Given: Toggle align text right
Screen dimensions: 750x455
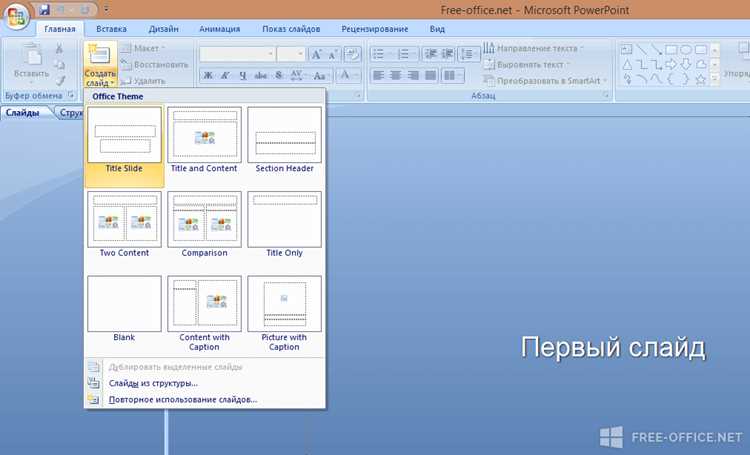Looking at the screenshot, I should [x=413, y=76].
